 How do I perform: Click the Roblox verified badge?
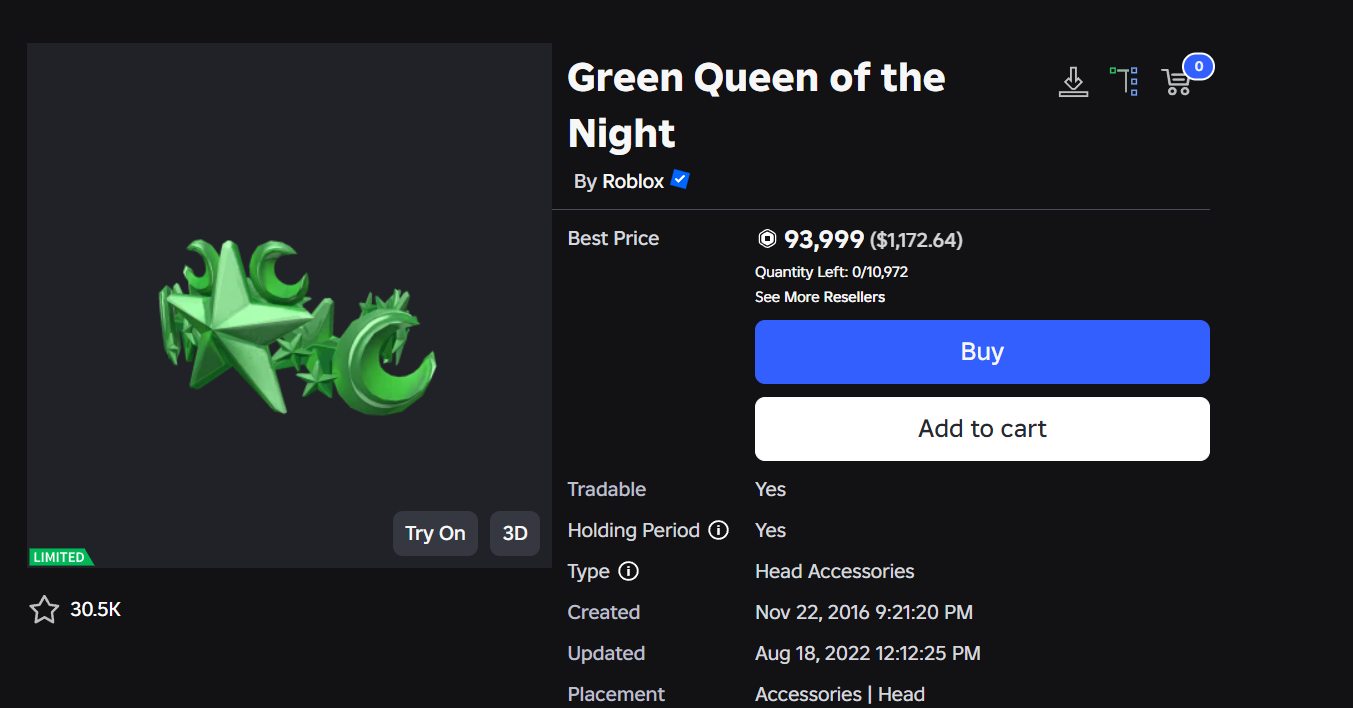pyautogui.click(x=680, y=180)
